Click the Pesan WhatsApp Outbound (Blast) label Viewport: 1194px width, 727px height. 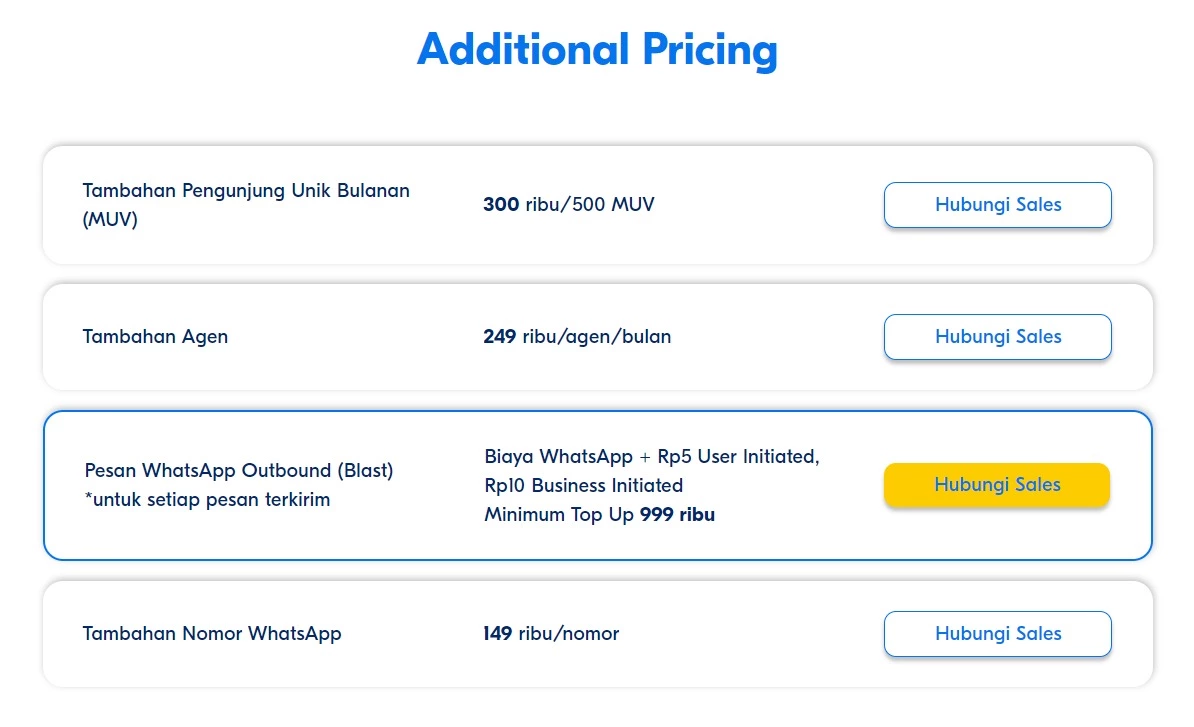pyautogui.click(x=239, y=470)
